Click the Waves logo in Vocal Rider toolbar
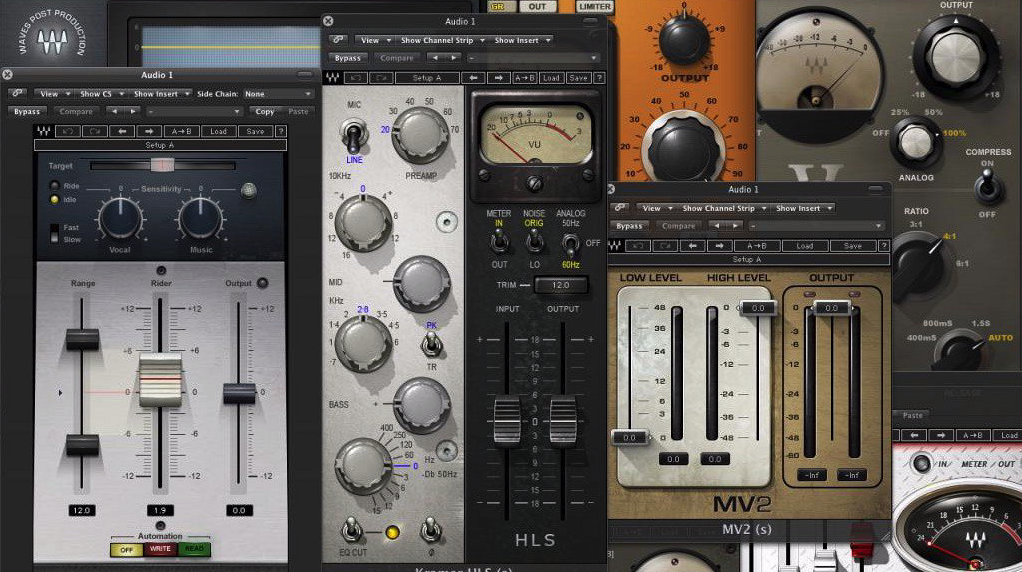 tap(44, 131)
